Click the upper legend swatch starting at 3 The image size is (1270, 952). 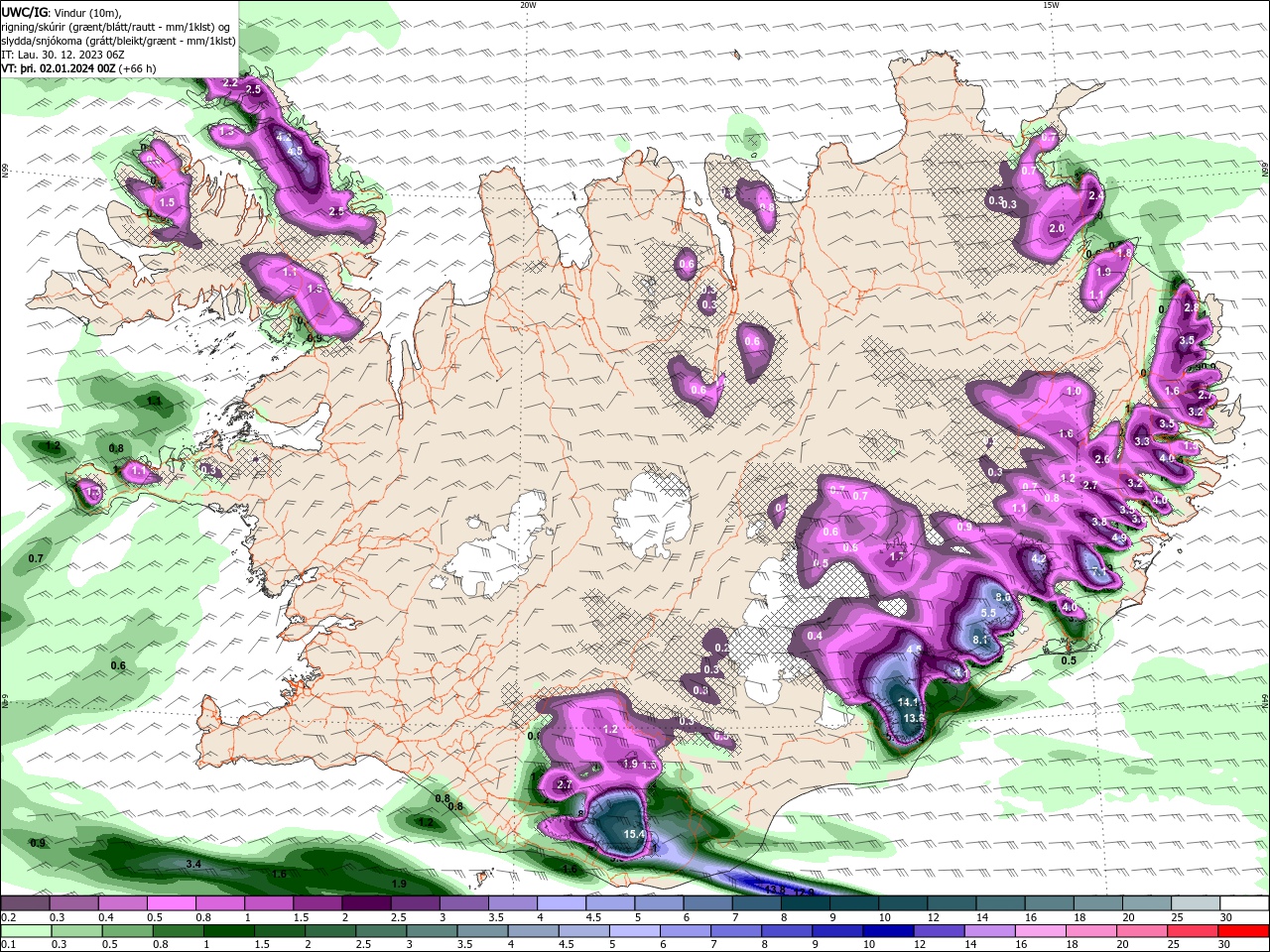click(x=463, y=903)
